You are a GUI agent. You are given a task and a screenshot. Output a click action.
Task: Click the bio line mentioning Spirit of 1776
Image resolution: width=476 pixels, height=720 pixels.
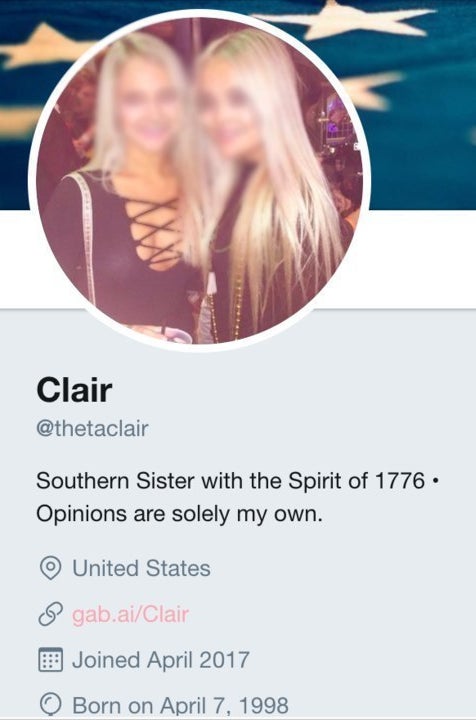pos(238,481)
